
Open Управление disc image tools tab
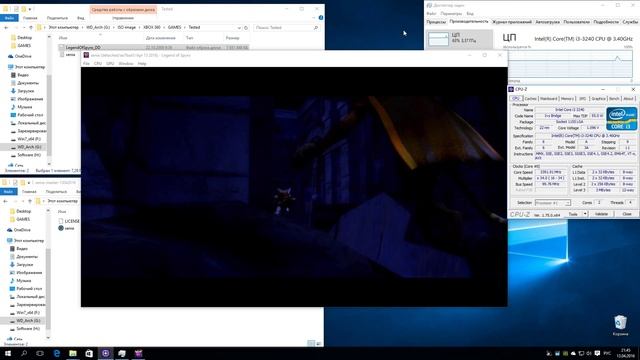[123, 18]
